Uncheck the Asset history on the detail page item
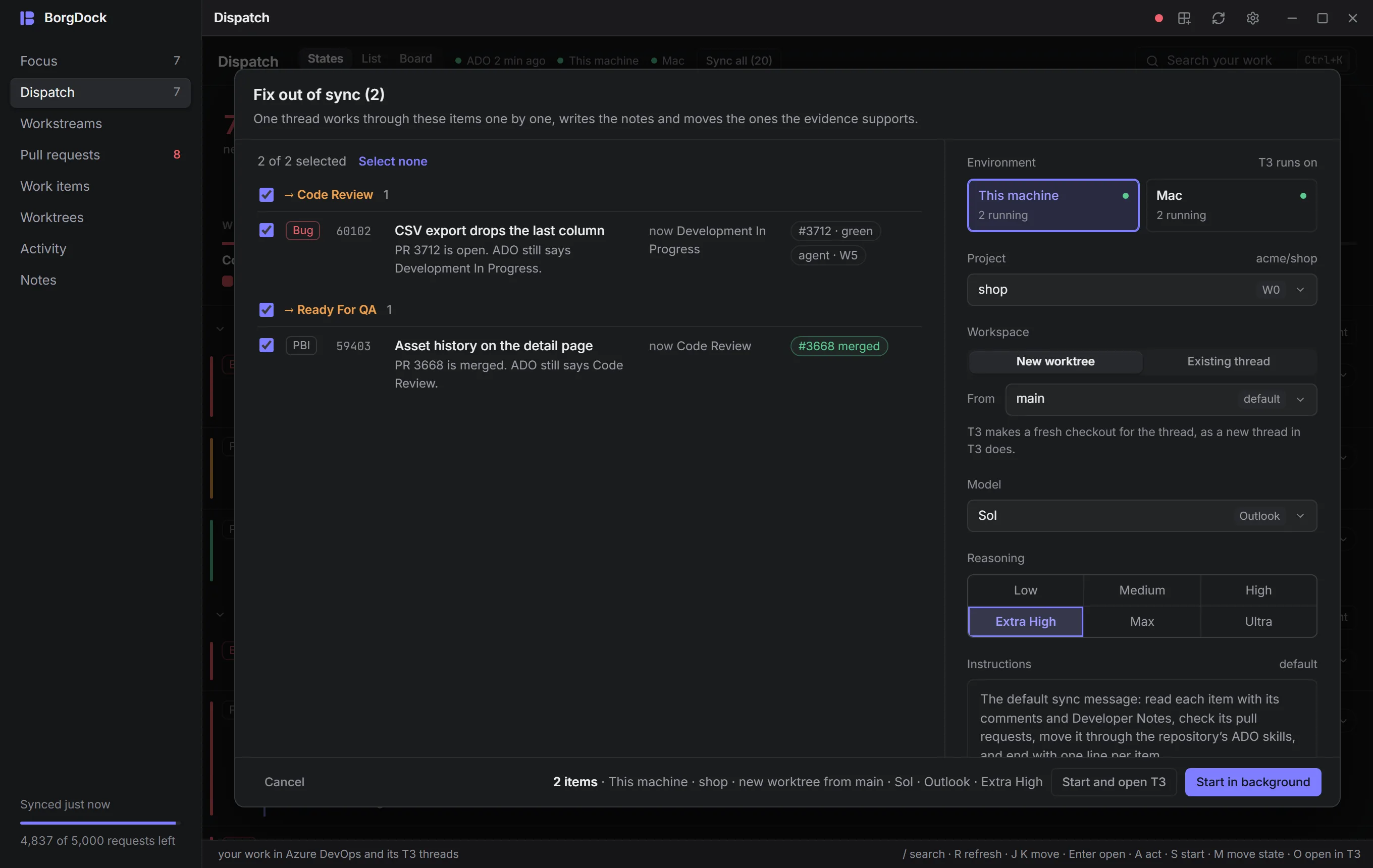1373x868 pixels. [x=267, y=345]
